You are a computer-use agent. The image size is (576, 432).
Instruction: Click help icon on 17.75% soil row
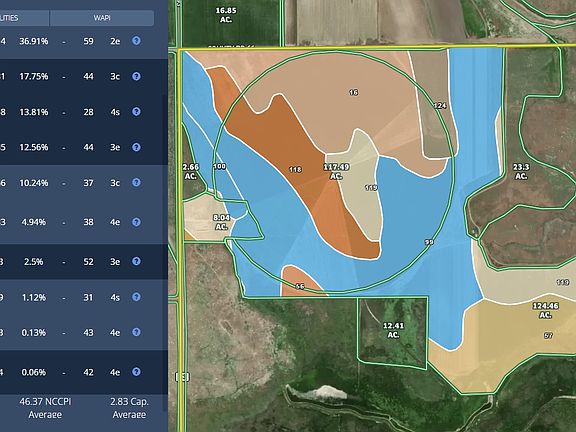(x=136, y=76)
